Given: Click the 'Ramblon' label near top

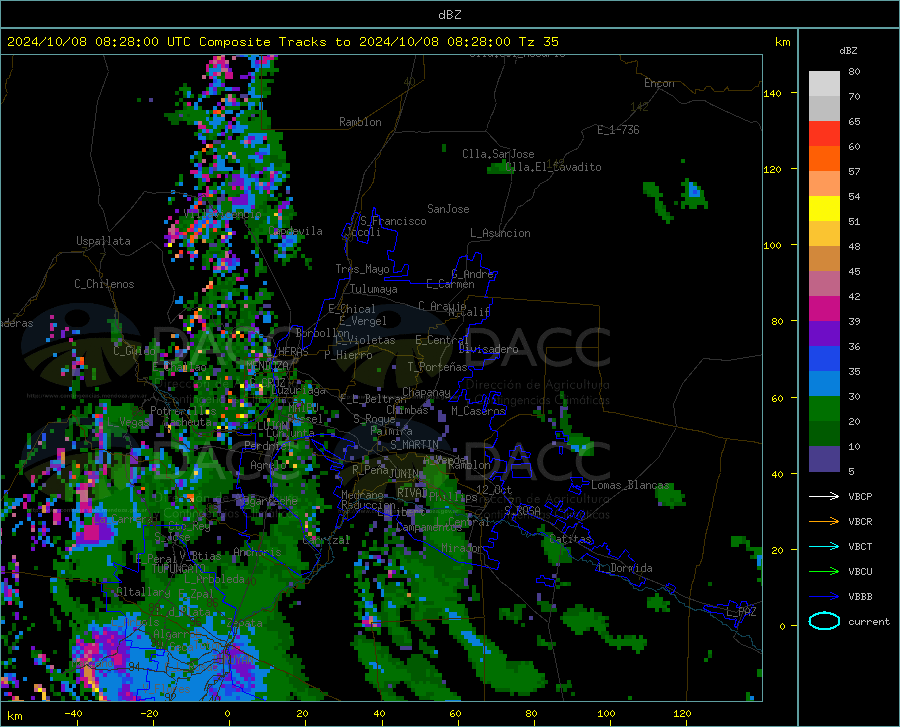Looking at the screenshot, I should (360, 122).
